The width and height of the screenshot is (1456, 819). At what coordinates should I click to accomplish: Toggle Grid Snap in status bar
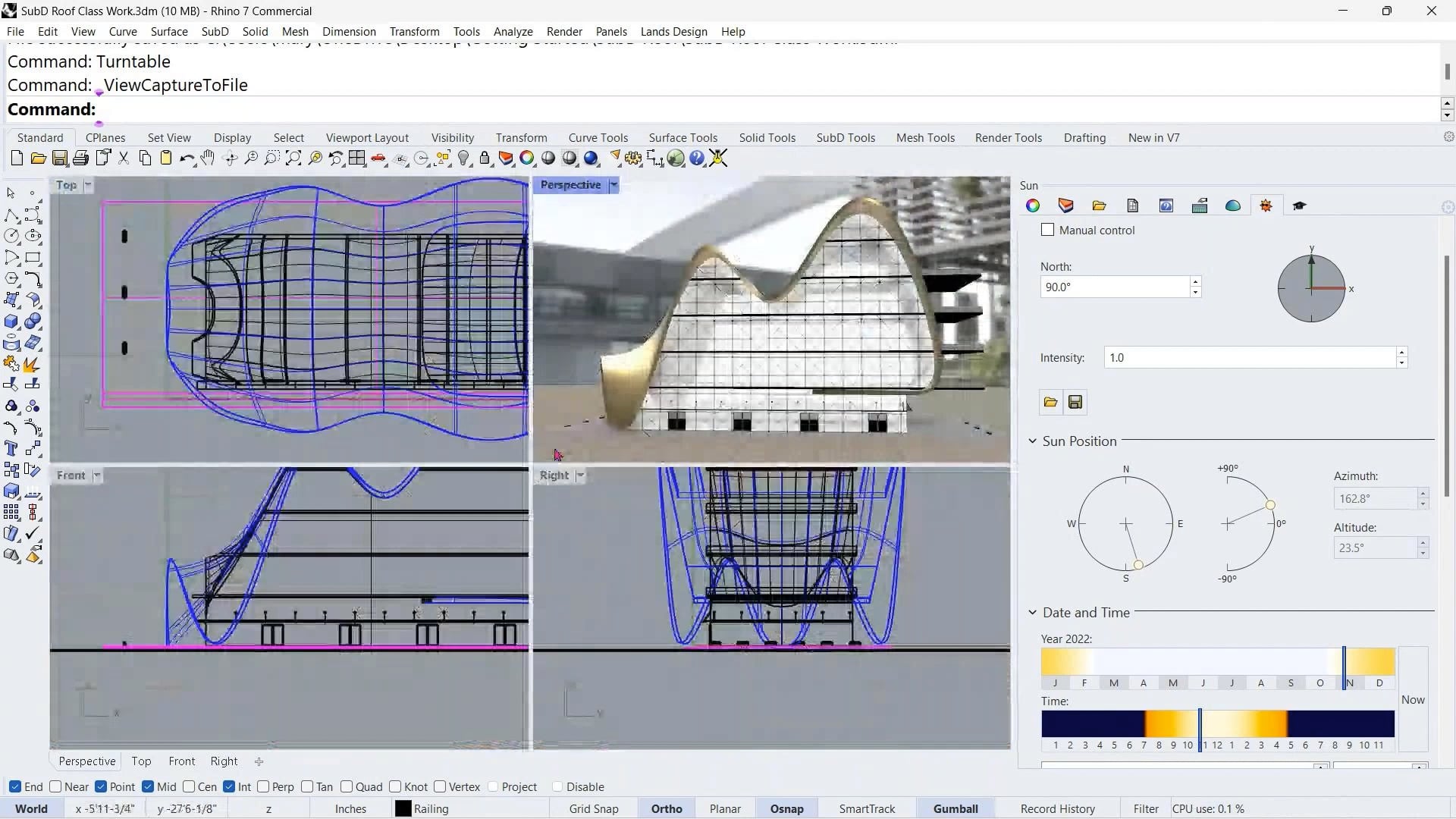click(594, 809)
